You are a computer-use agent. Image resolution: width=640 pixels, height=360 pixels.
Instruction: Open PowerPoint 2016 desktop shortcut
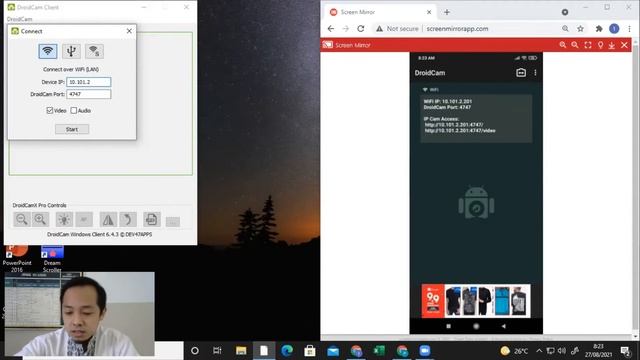(17, 259)
